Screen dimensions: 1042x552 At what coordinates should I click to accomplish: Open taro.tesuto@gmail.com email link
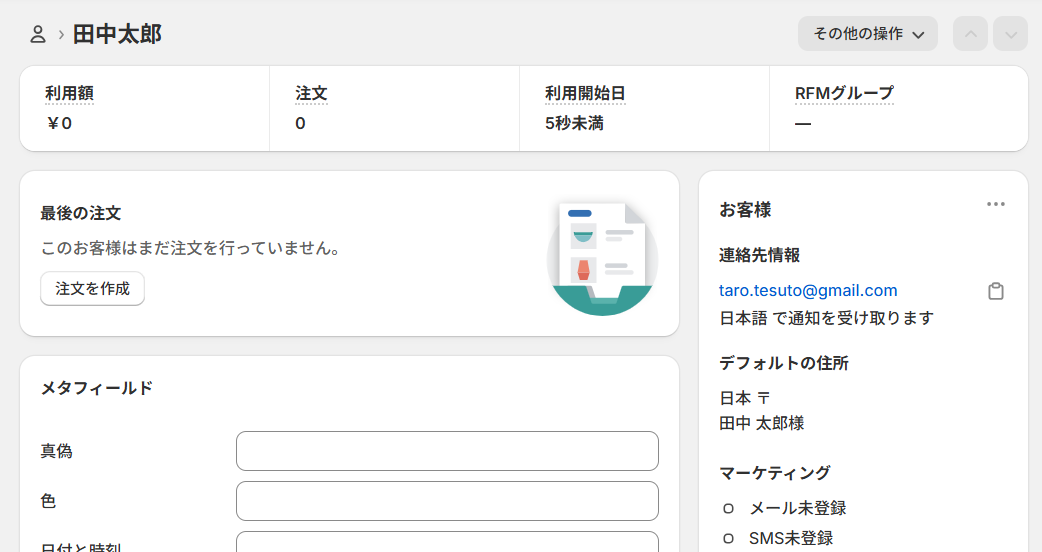[x=808, y=290]
